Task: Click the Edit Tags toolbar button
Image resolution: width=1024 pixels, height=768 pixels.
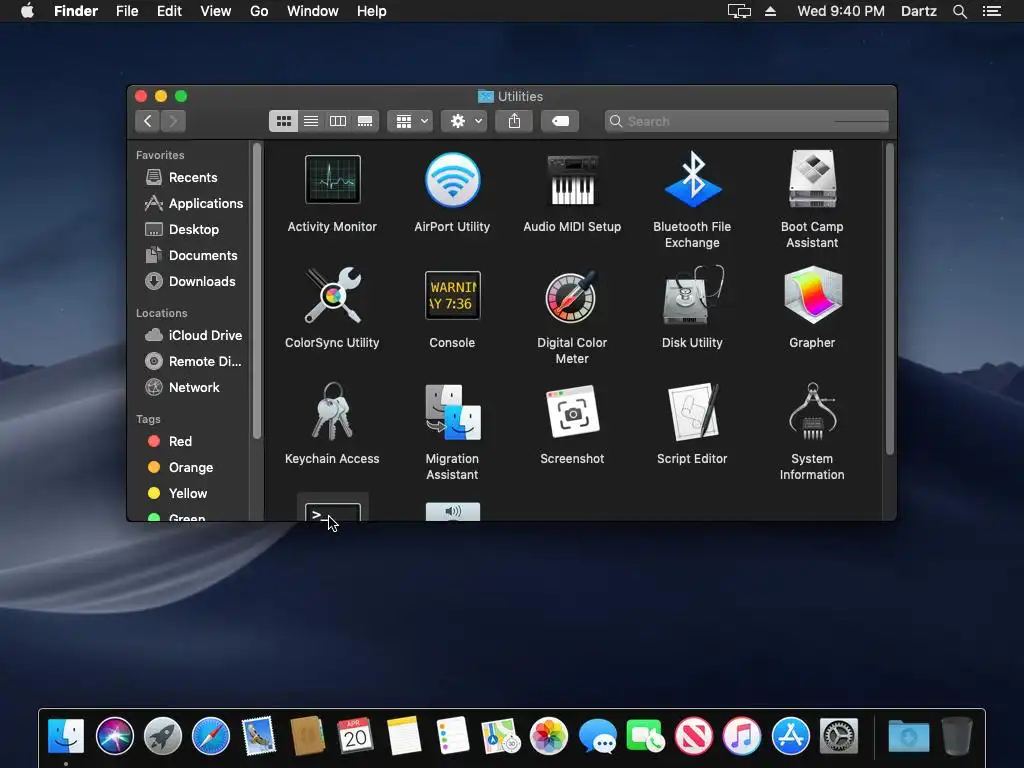Action: tap(560, 121)
